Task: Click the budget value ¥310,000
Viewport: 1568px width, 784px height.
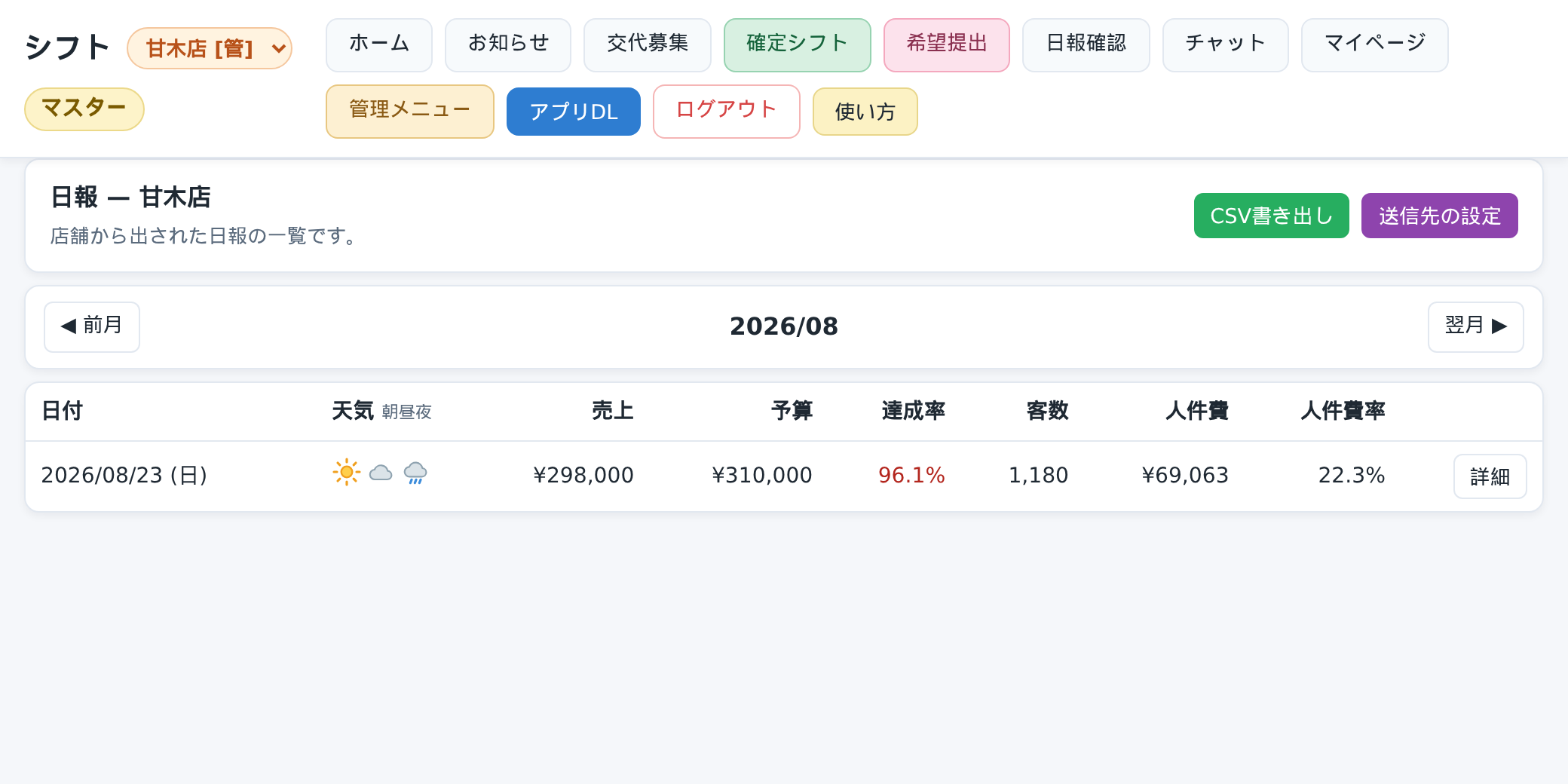Action: tap(762, 476)
